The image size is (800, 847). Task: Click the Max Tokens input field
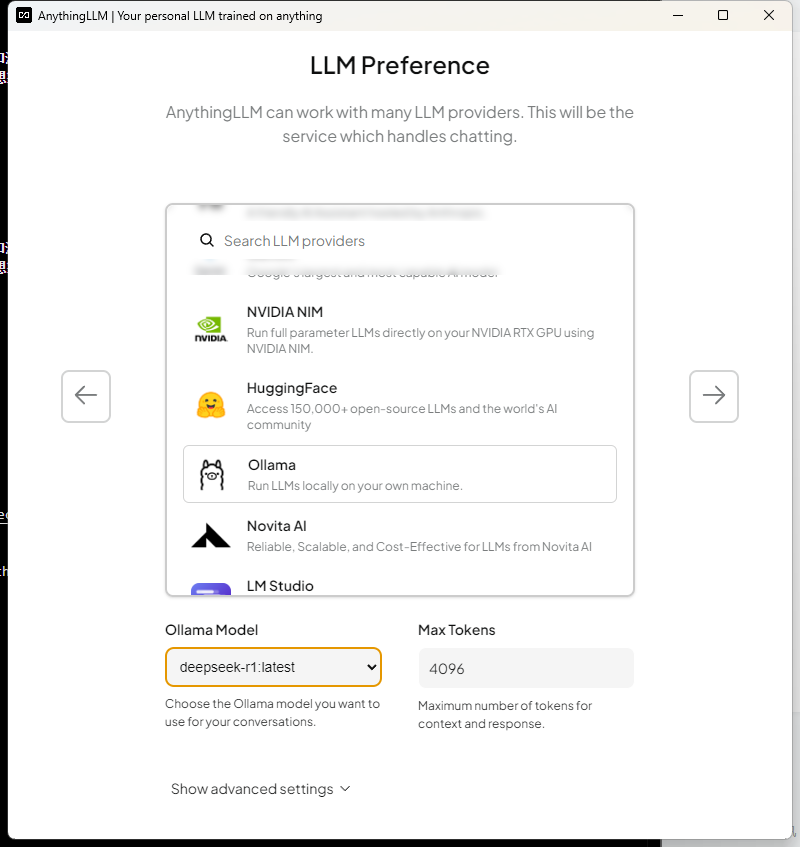coord(526,668)
